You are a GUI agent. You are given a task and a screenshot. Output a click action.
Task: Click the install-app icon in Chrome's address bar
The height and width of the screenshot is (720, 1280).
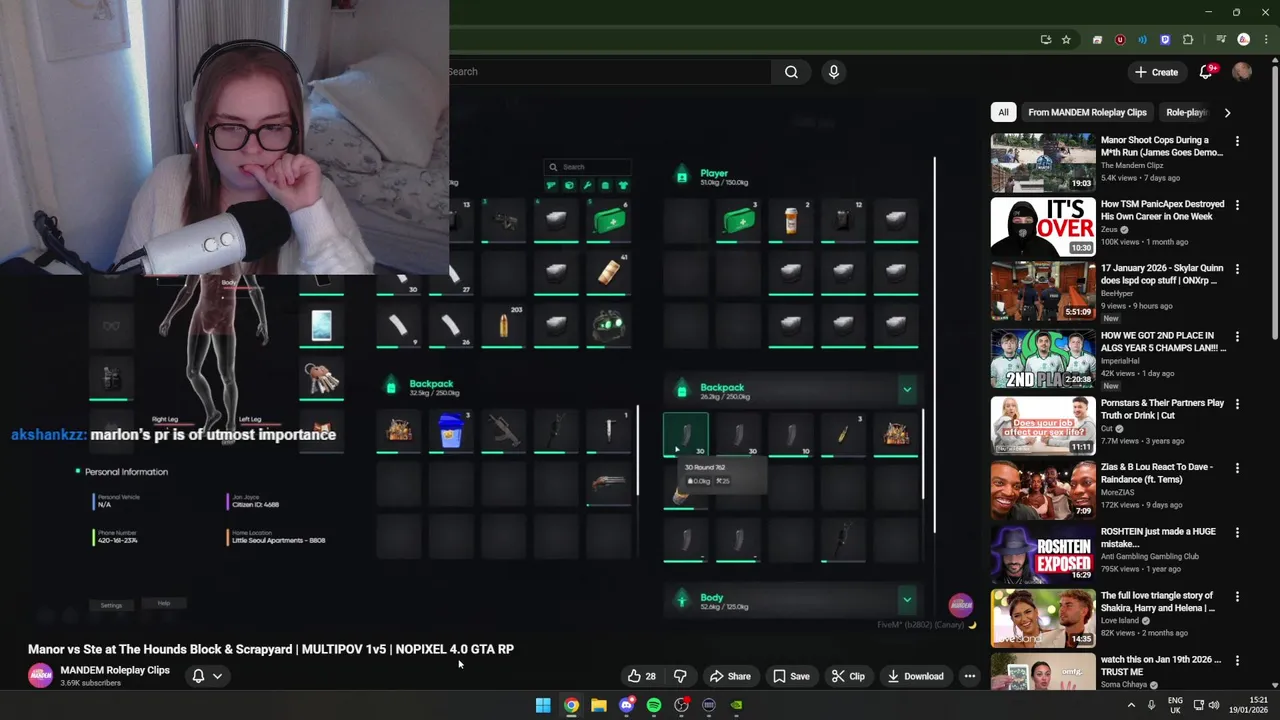[x=1046, y=40]
